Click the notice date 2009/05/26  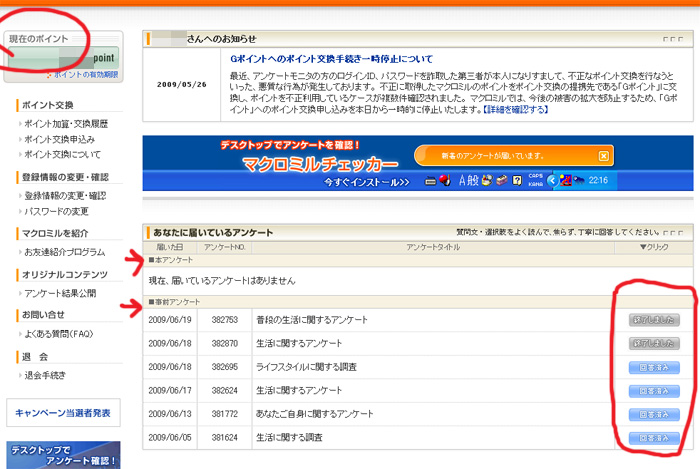click(x=182, y=84)
